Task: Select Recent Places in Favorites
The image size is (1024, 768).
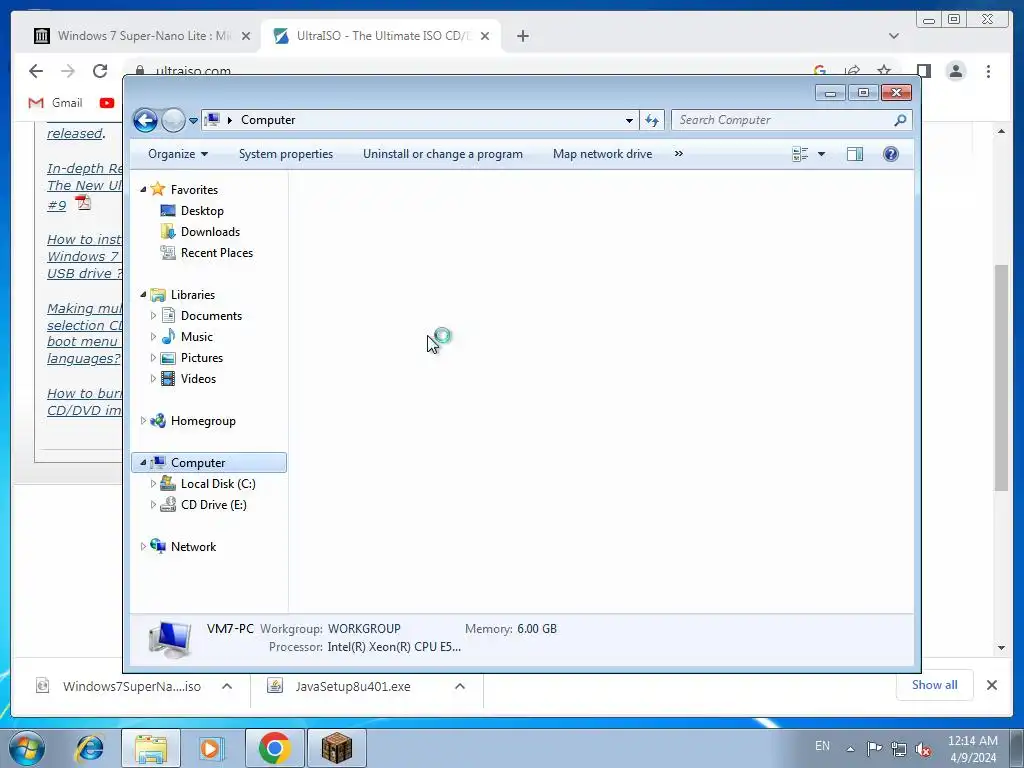Action: (216, 253)
